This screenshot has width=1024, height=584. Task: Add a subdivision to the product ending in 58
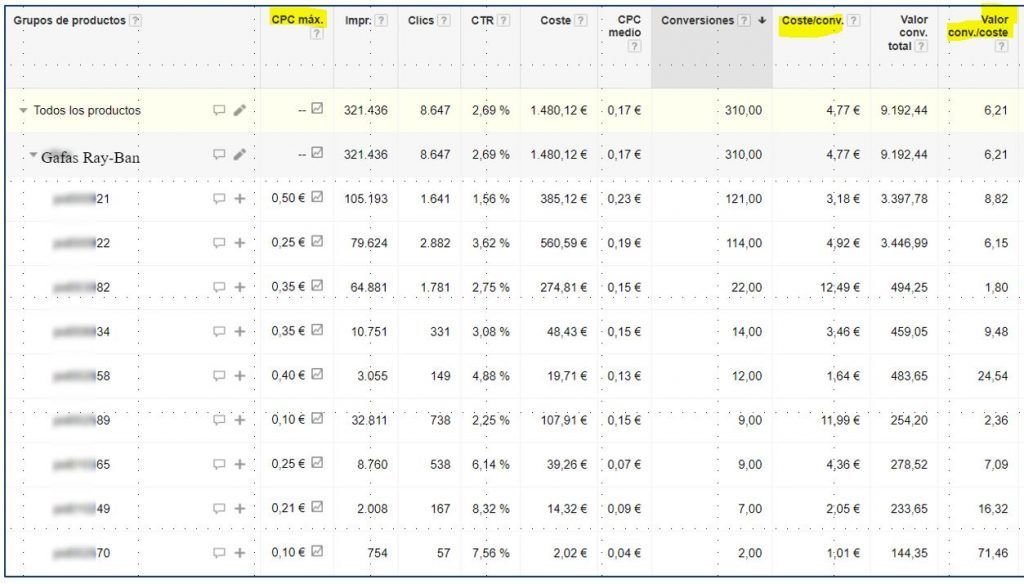click(x=240, y=376)
